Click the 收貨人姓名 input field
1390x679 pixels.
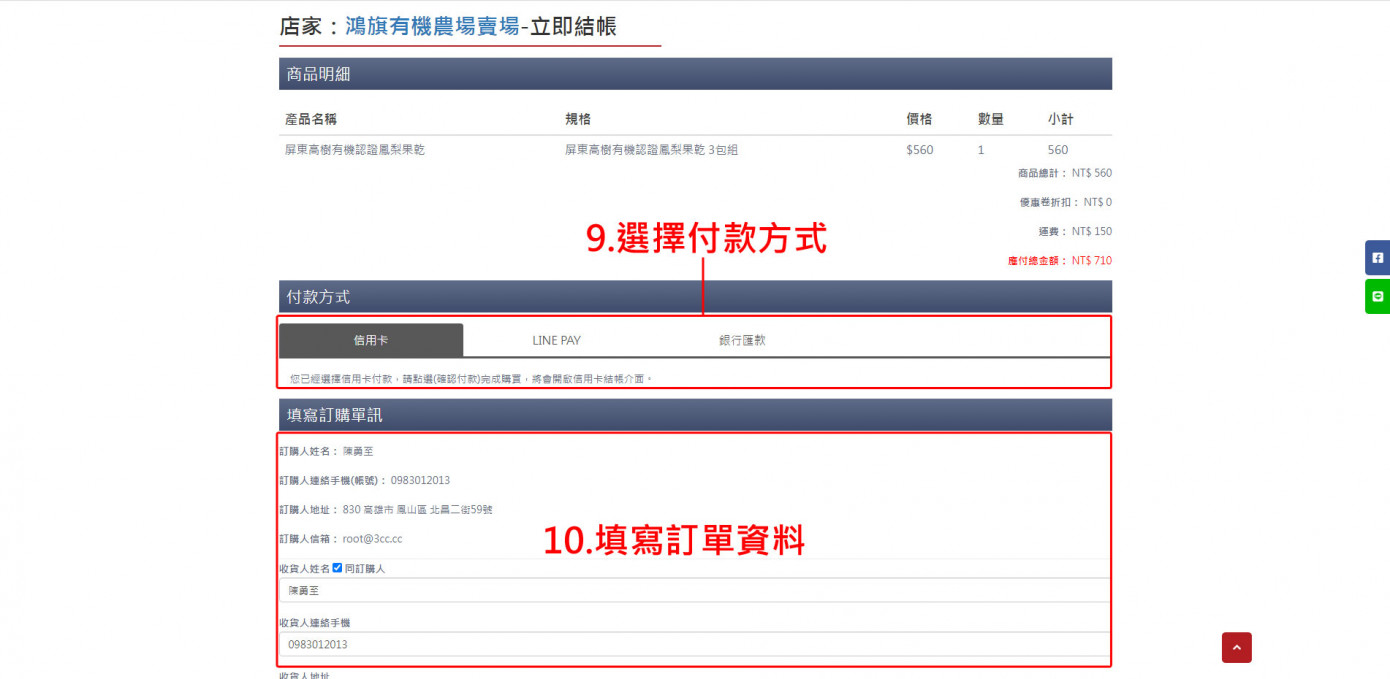(x=695, y=590)
